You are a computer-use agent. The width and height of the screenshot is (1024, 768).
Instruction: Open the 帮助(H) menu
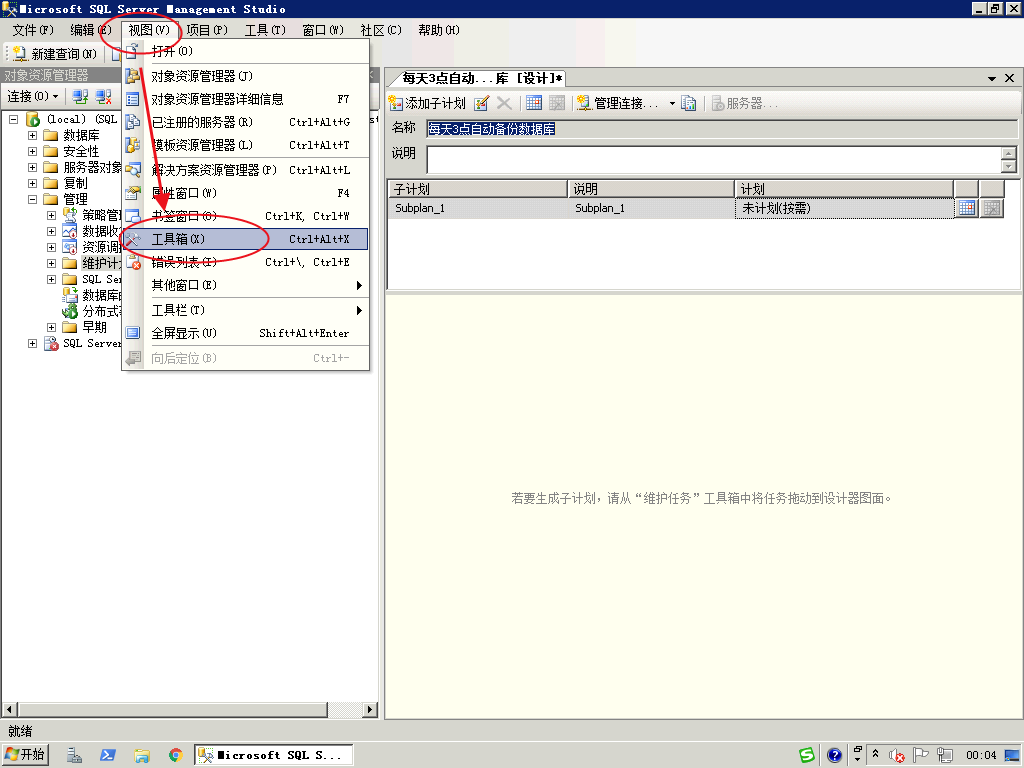click(x=438, y=30)
